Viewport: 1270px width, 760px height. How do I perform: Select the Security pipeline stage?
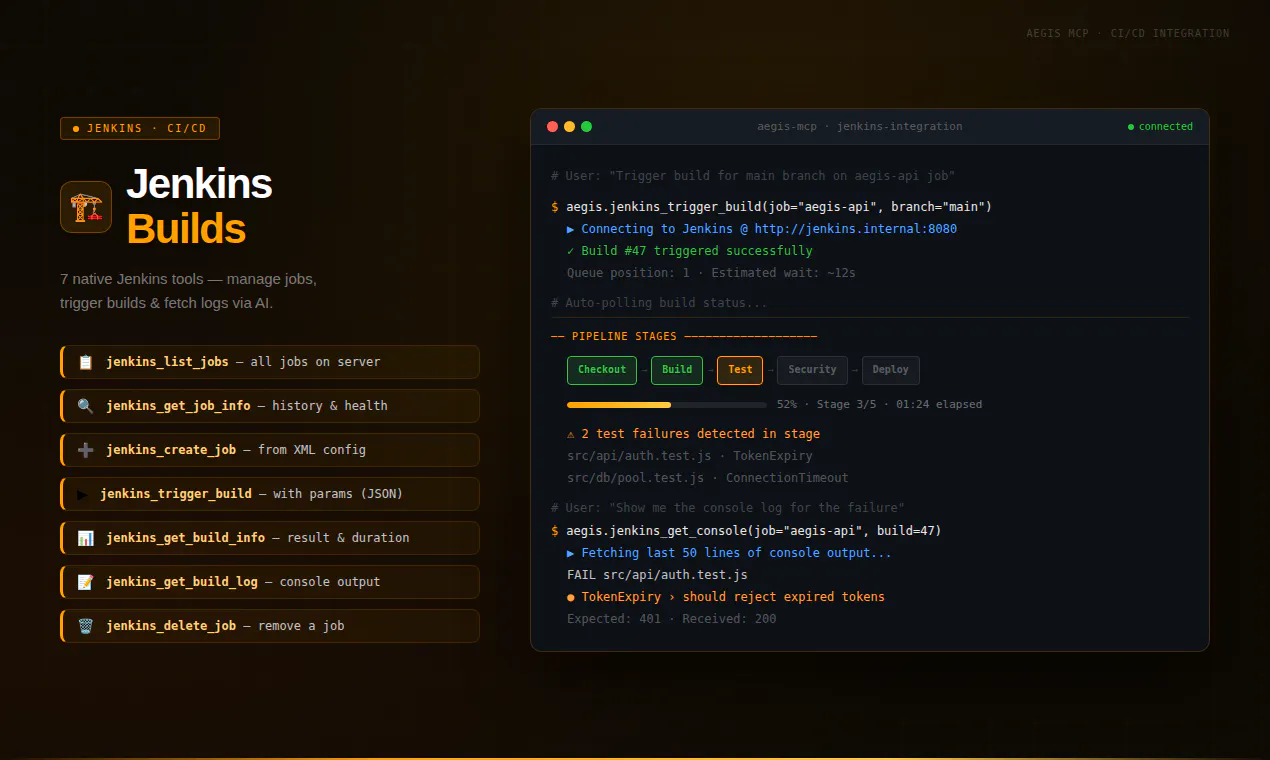(812, 370)
